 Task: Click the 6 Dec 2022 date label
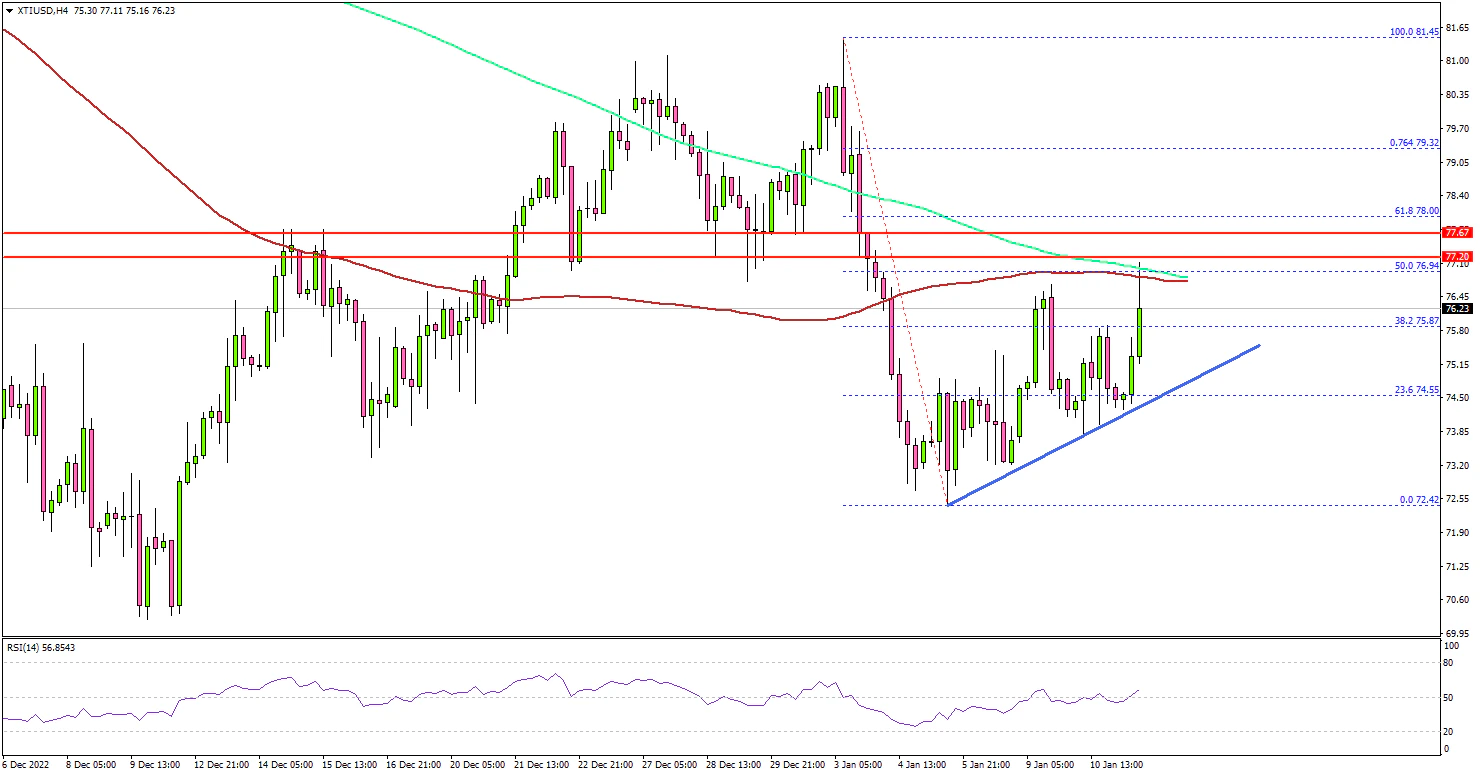point(27,764)
